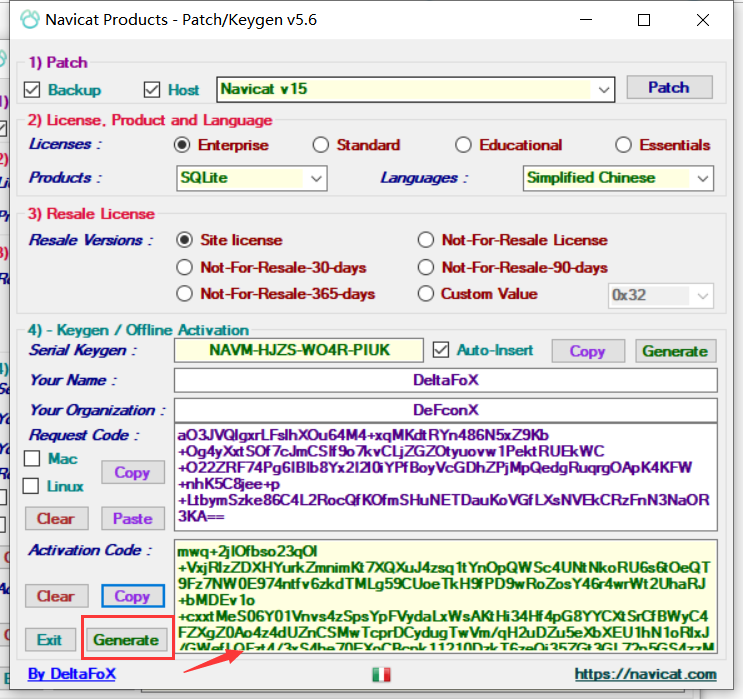Open the Languages Simplified Chinese dropdown
The height and width of the screenshot is (699, 743).
point(618,178)
